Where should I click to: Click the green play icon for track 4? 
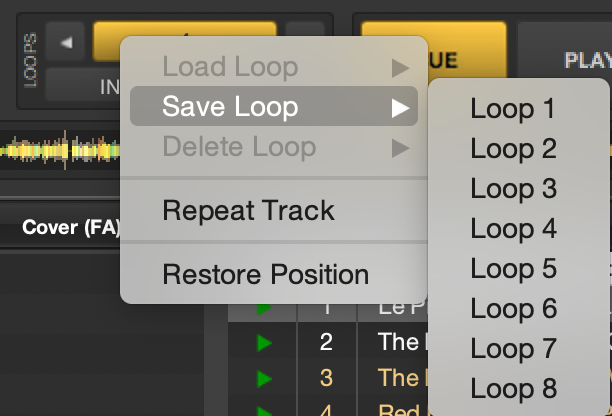[264, 409]
